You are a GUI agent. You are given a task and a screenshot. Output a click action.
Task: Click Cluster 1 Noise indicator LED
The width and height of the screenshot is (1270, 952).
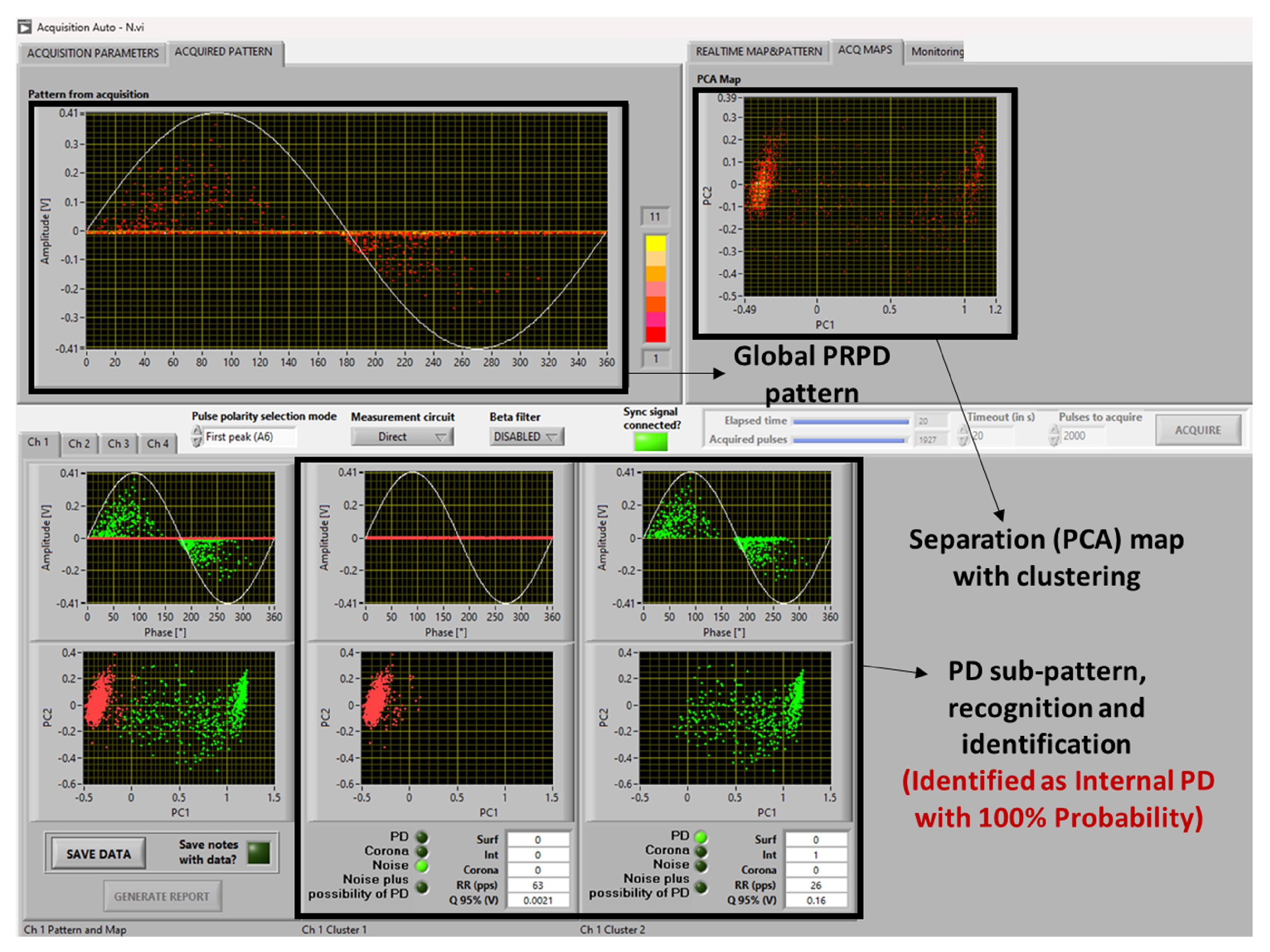point(422,866)
